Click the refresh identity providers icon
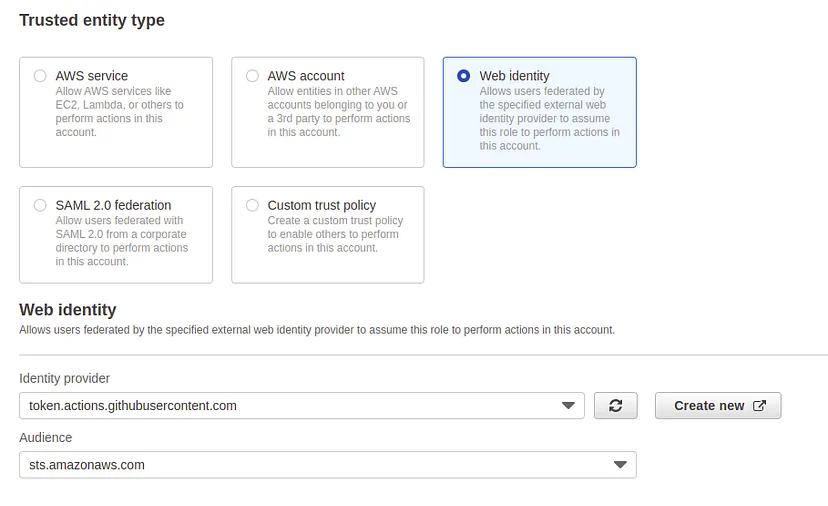 (x=615, y=406)
